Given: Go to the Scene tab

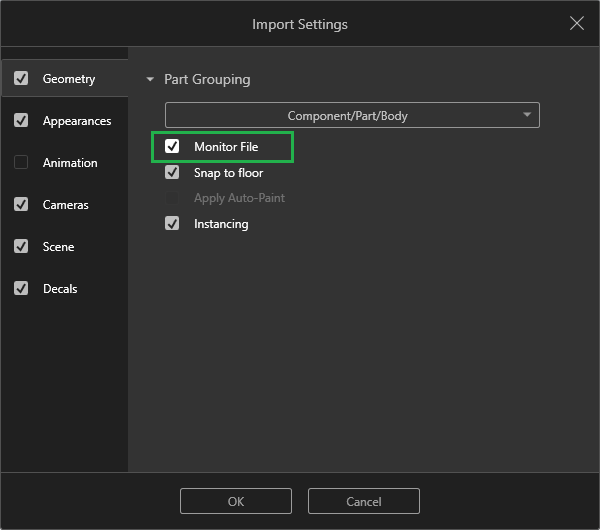Looking at the screenshot, I should click(x=58, y=247).
